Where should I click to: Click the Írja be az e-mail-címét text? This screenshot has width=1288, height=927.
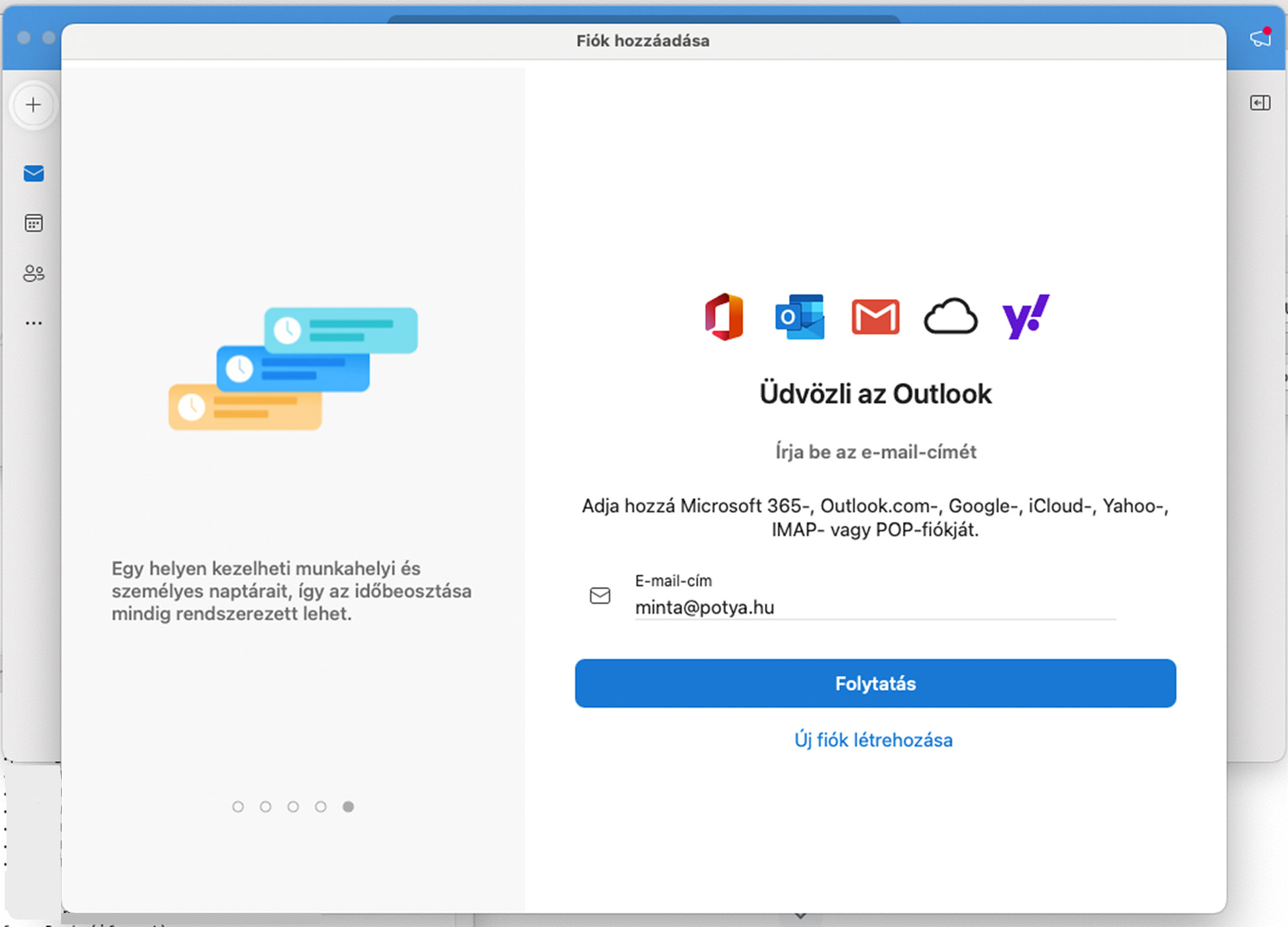pos(875,451)
